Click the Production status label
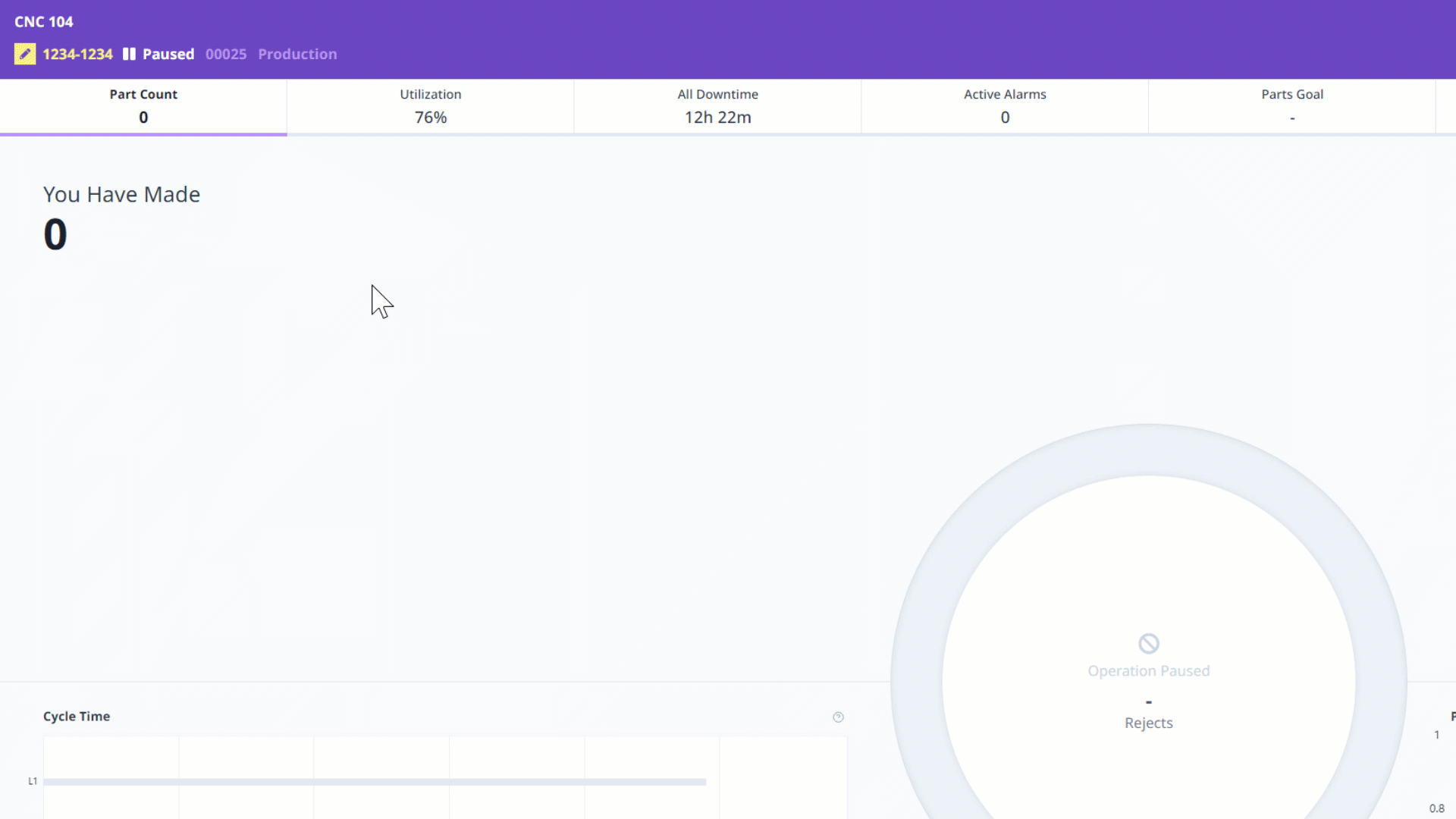 (x=297, y=54)
